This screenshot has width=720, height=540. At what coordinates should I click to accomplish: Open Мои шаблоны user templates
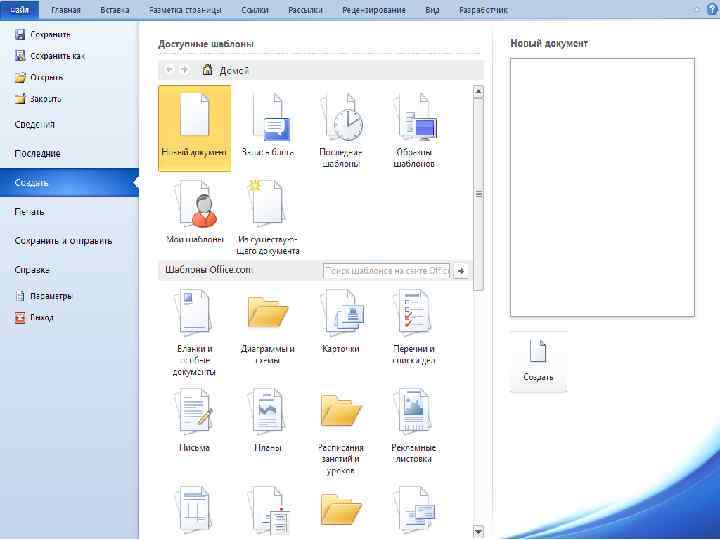[195, 212]
